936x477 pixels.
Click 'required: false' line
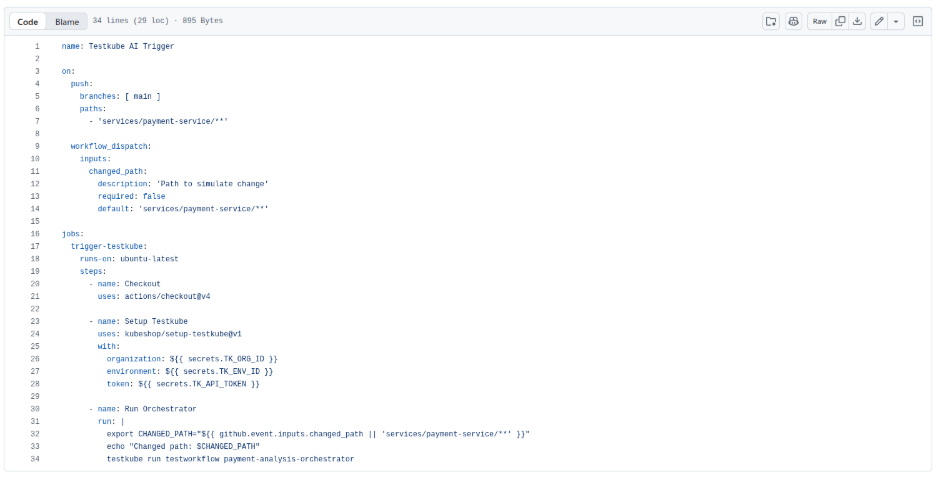[x=131, y=196]
